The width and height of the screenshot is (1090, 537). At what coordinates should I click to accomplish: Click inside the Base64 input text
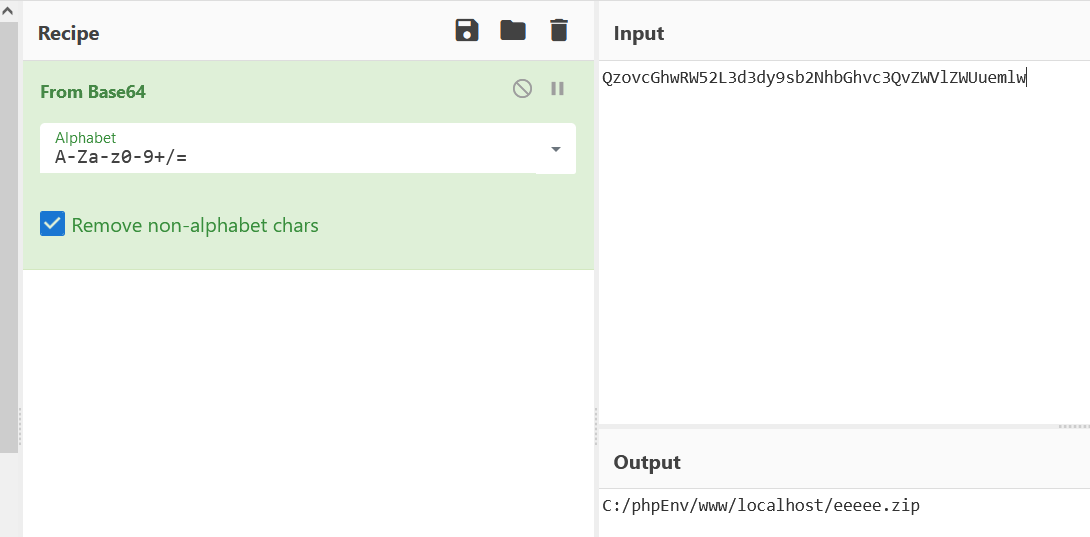point(814,78)
